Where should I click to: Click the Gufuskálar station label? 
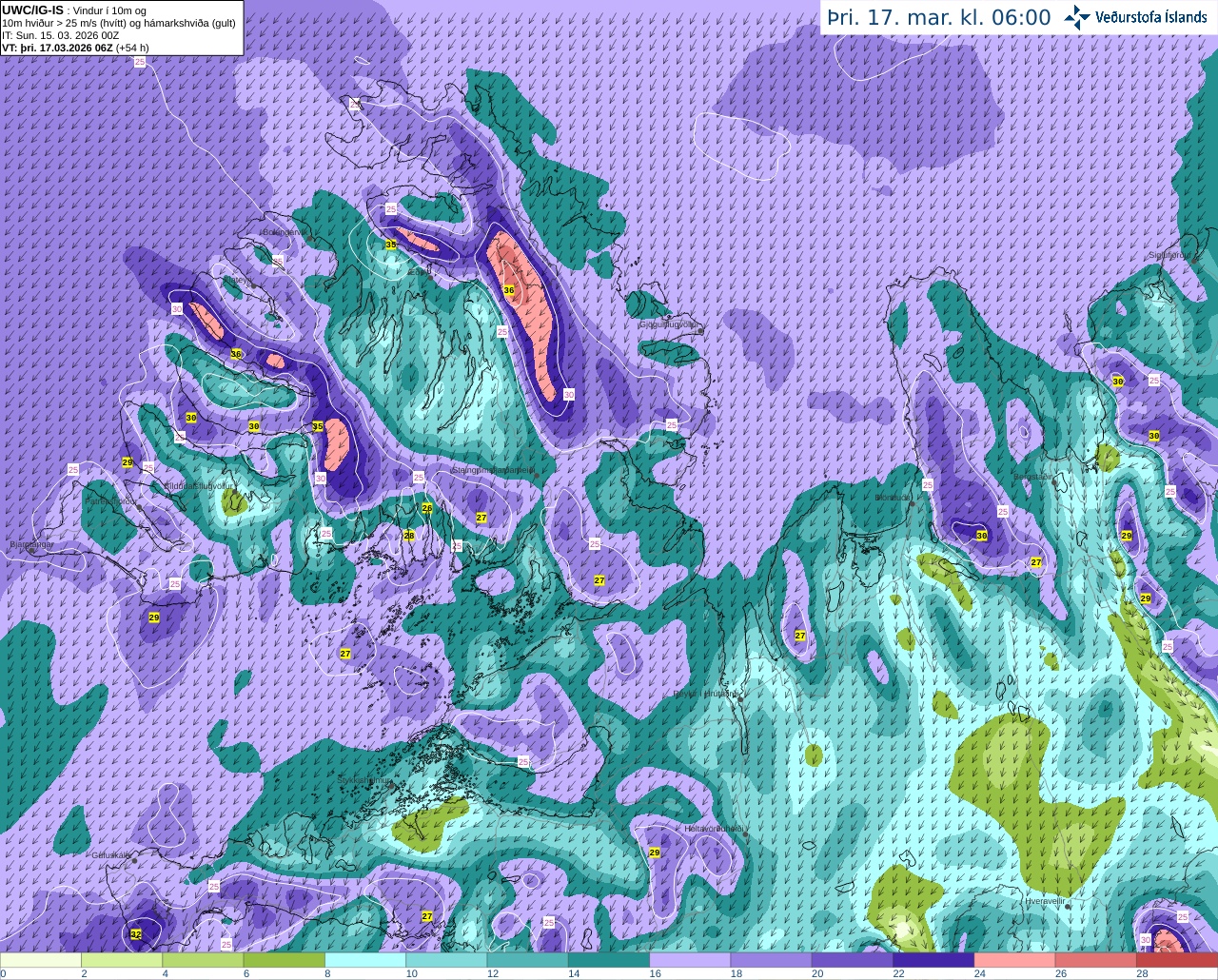coord(110,854)
